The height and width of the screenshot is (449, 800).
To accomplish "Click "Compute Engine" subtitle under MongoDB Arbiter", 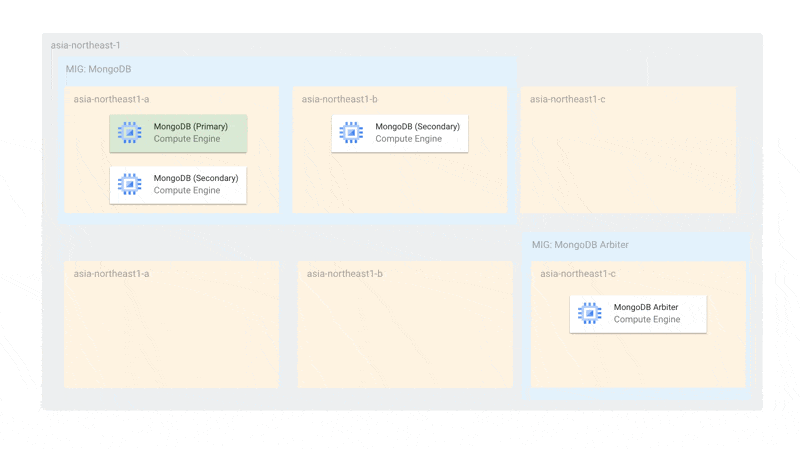I will pyautogui.click(x=646, y=320).
